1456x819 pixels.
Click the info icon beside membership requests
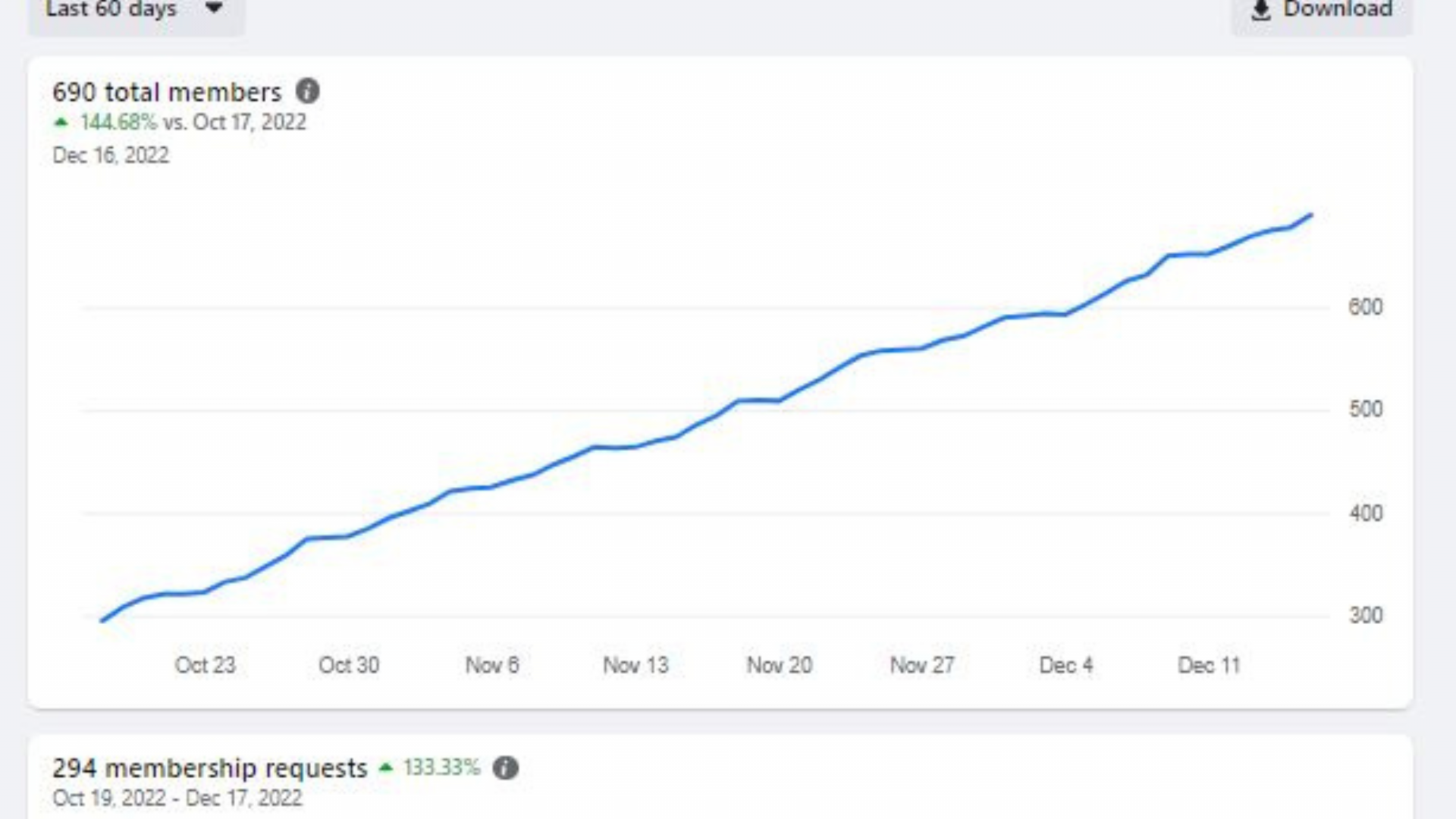(x=506, y=768)
